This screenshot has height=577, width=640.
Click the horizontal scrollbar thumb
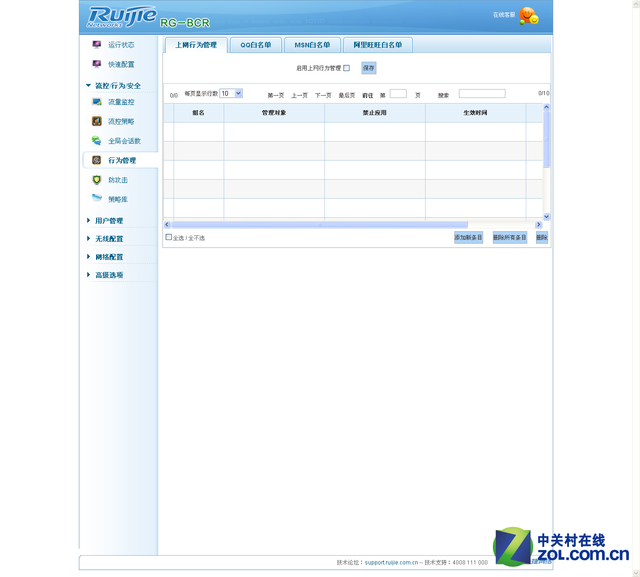pos(320,224)
